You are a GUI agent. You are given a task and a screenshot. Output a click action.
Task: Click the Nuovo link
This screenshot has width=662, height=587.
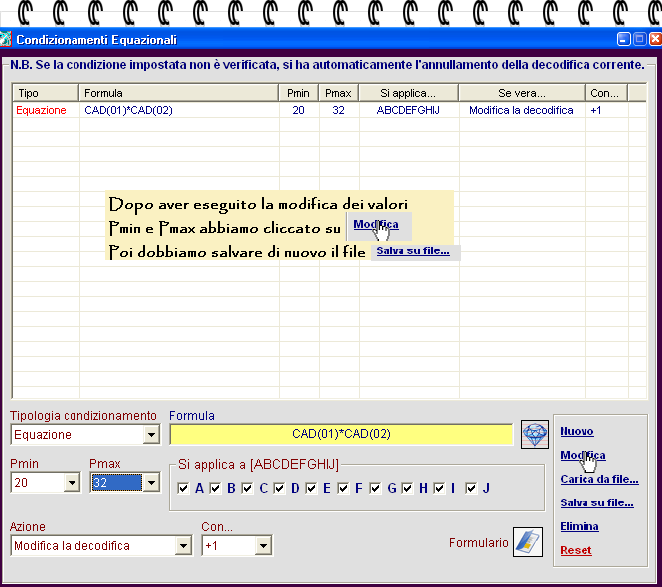pyautogui.click(x=577, y=431)
